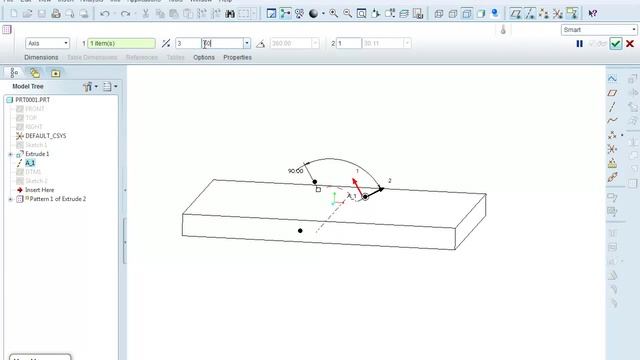Click the Redo arrow icon

pyautogui.click(x=125, y=13)
